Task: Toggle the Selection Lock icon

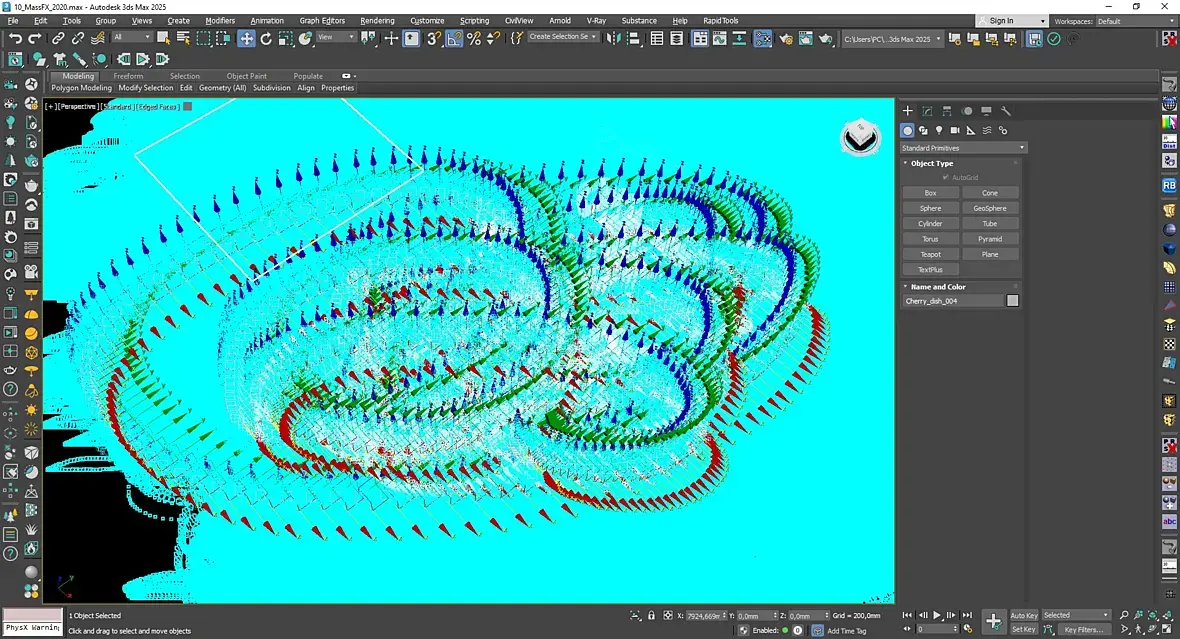Action: pos(652,615)
